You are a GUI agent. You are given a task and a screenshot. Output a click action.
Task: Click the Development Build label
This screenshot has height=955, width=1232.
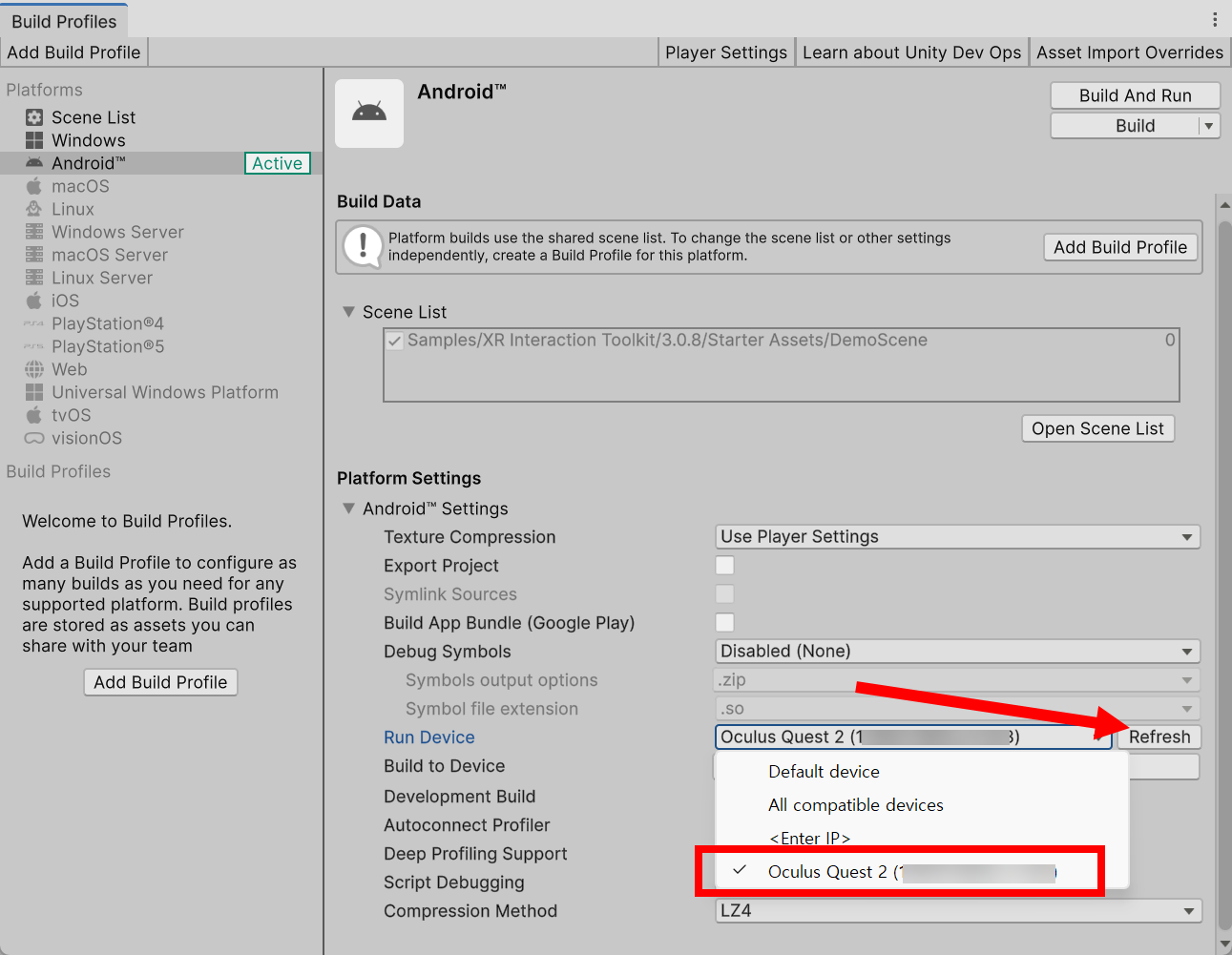(x=459, y=796)
